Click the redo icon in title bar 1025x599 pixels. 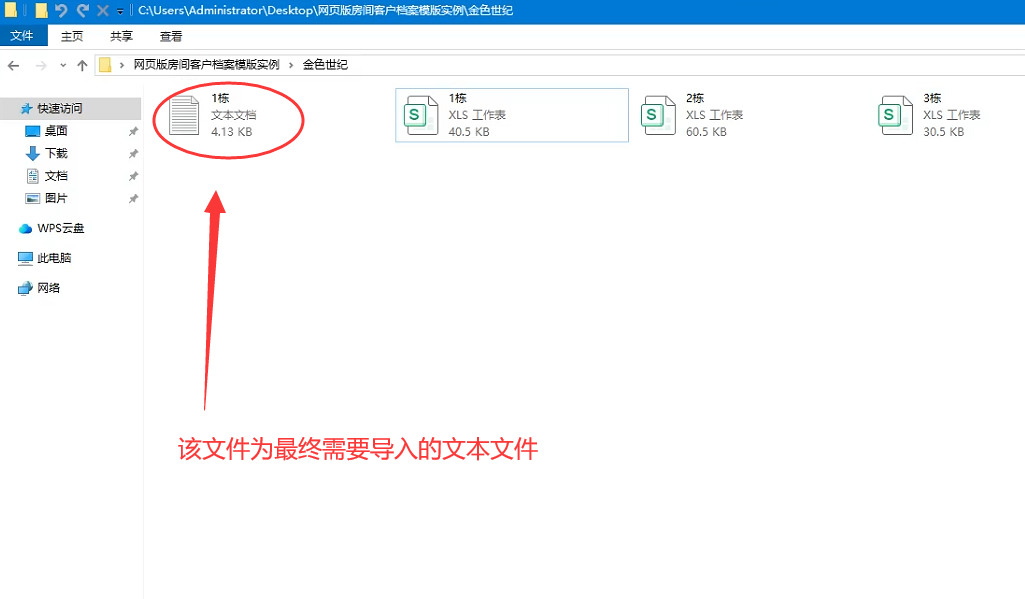(82, 11)
